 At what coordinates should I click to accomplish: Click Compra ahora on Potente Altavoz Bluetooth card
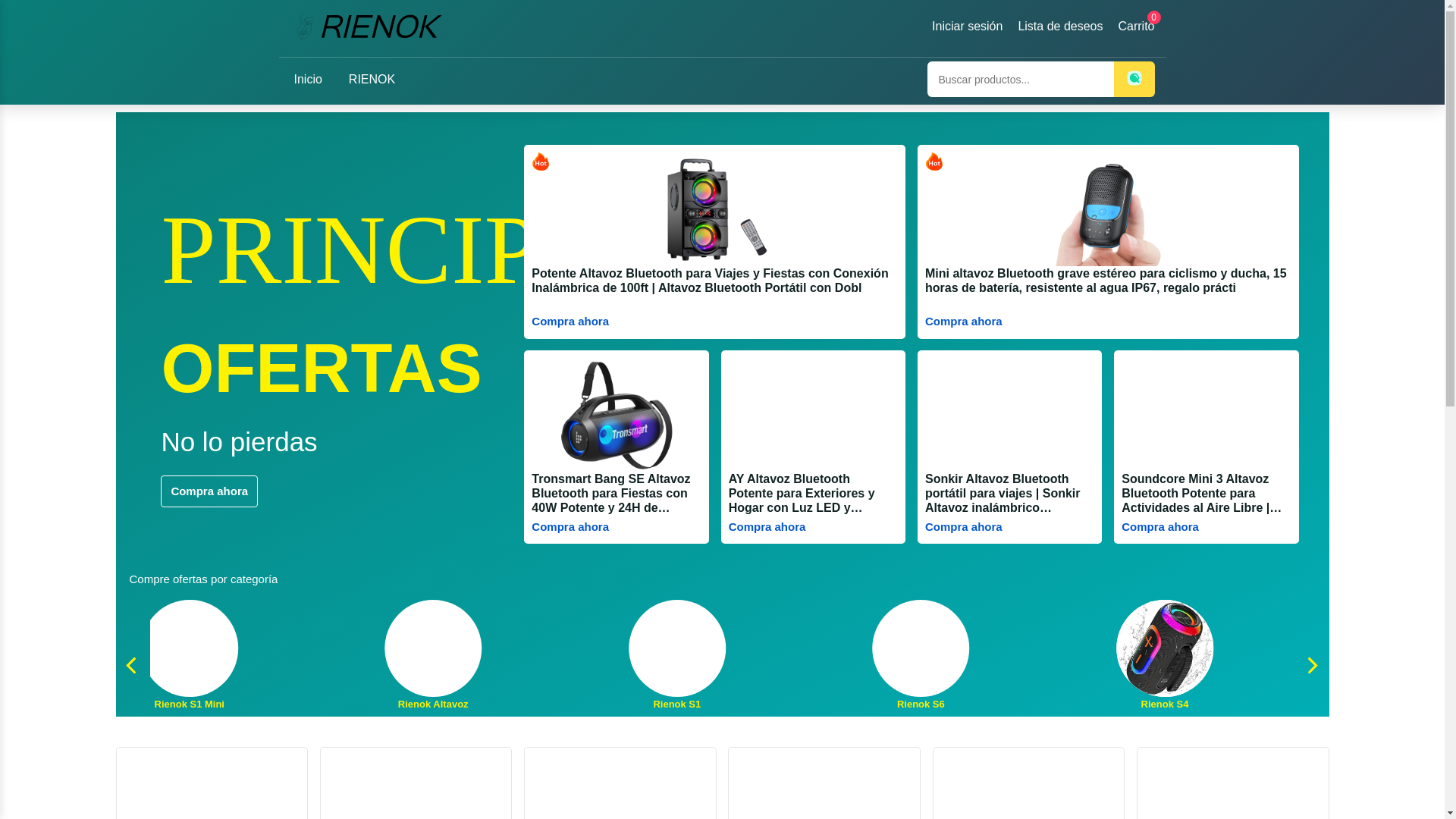coord(570,322)
